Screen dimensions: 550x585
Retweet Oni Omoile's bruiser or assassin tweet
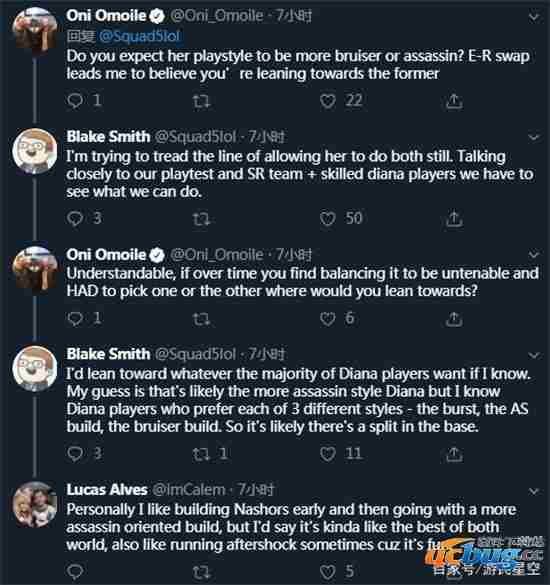click(201, 101)
